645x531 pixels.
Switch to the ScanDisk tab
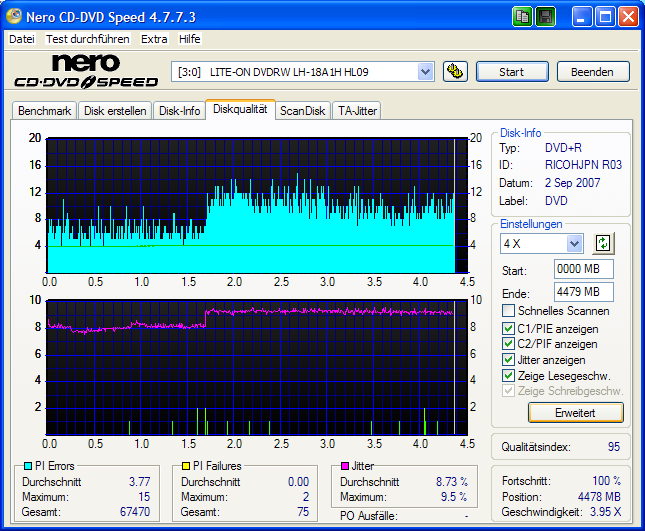[x=302, y=111]
